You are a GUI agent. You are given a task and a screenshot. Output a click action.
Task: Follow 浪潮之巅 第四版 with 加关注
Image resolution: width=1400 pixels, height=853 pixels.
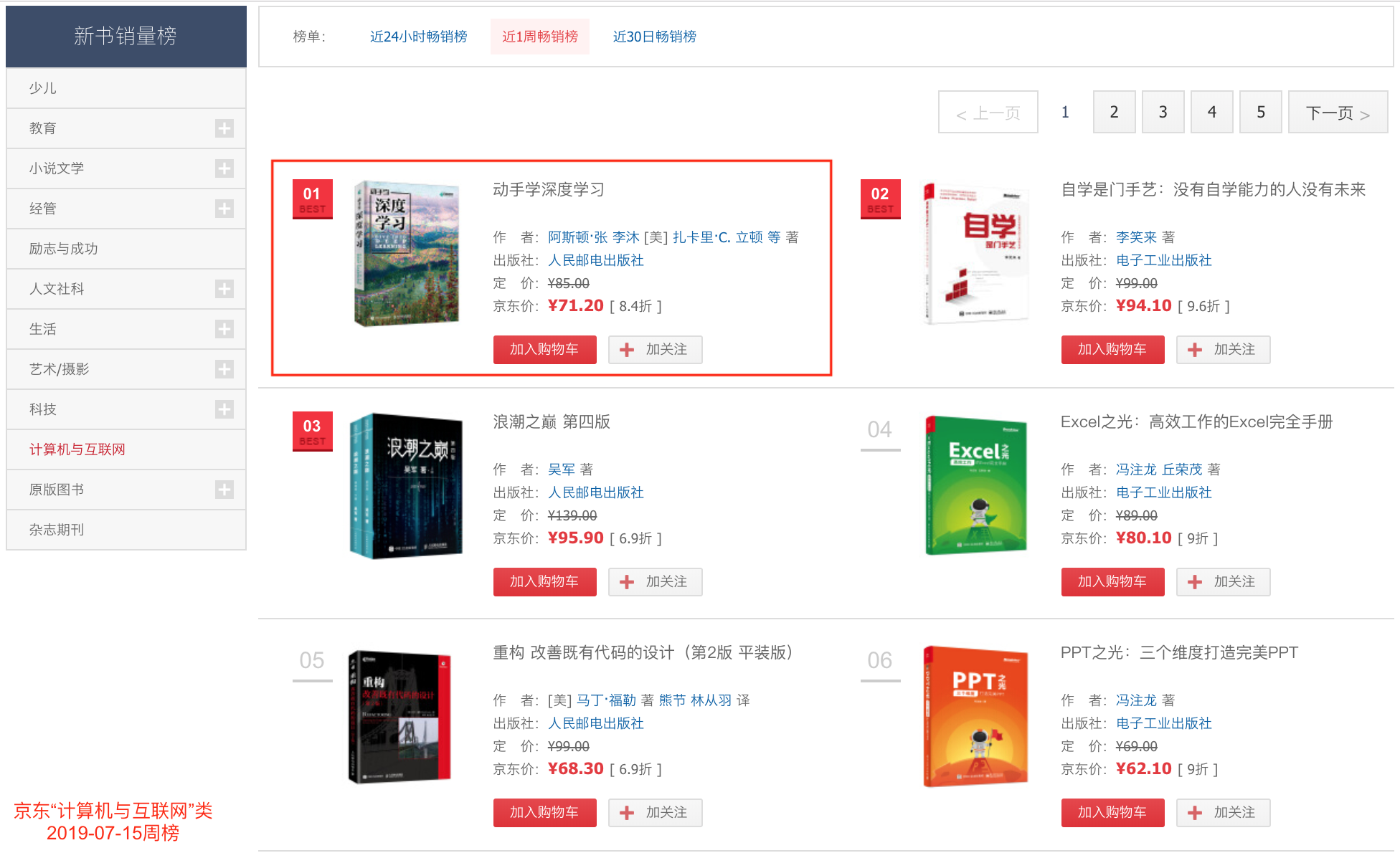point(655,581)
